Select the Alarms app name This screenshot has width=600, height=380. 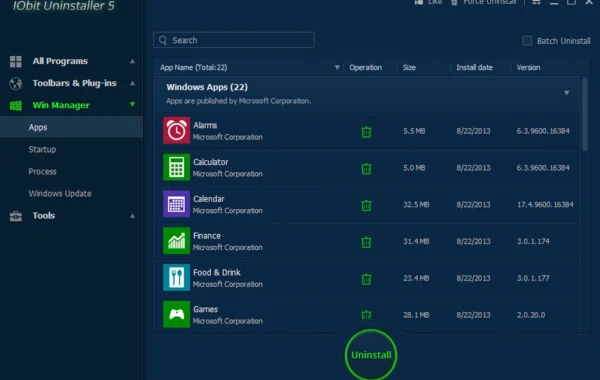205,125
